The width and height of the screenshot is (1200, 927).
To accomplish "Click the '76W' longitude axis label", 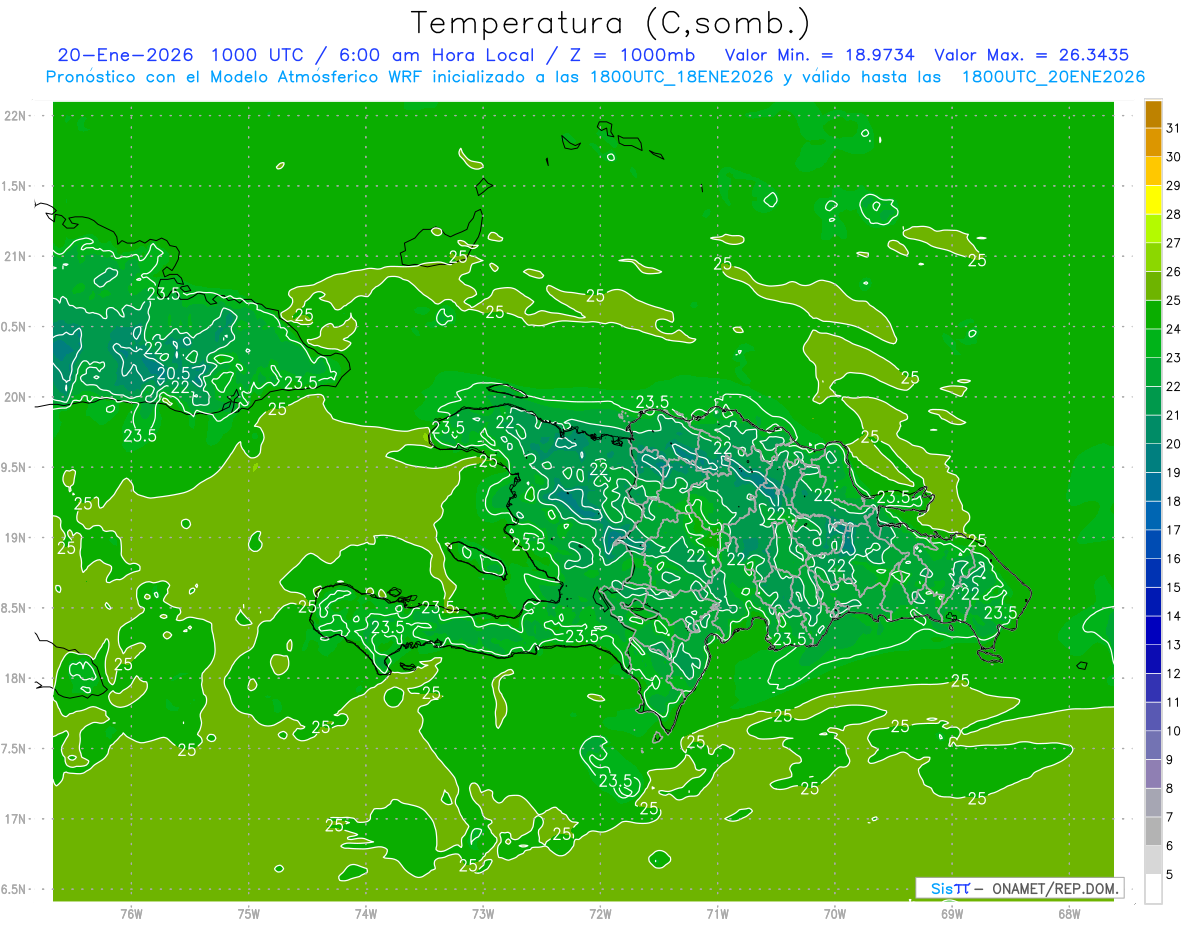I will [x=131, y=913].
